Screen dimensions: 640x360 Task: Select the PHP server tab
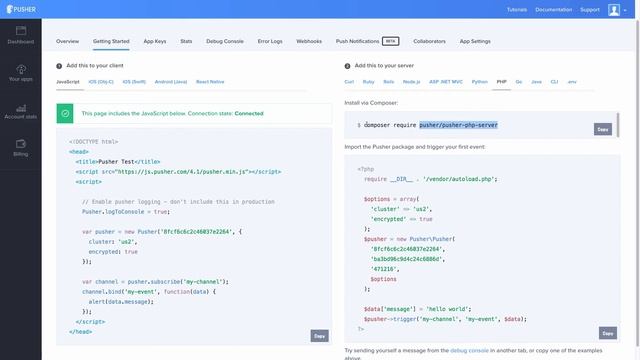coord(502,82)
